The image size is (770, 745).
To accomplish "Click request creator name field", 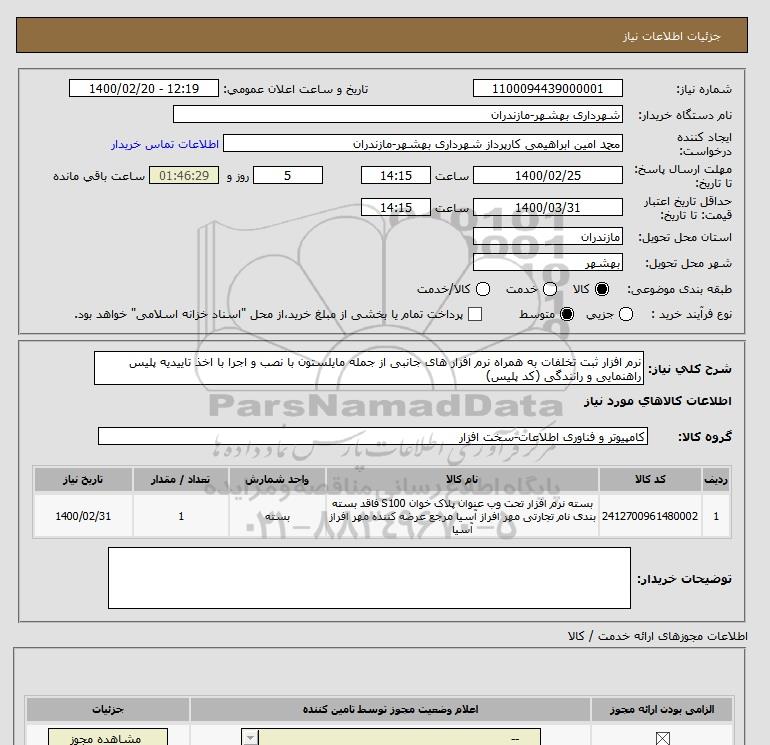I will tap(423, 144).
